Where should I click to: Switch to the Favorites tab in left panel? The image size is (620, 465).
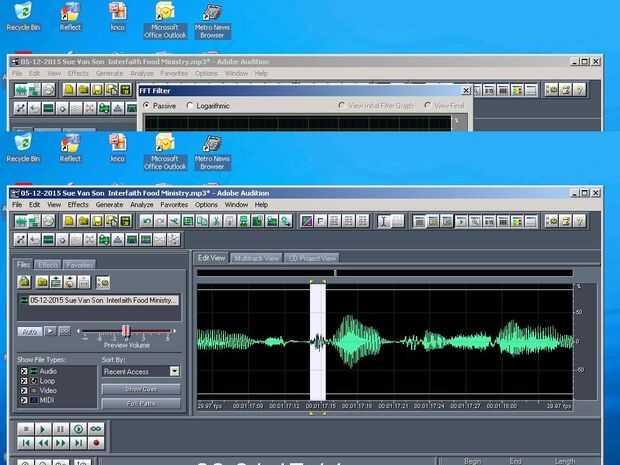[x=79, y=265]
